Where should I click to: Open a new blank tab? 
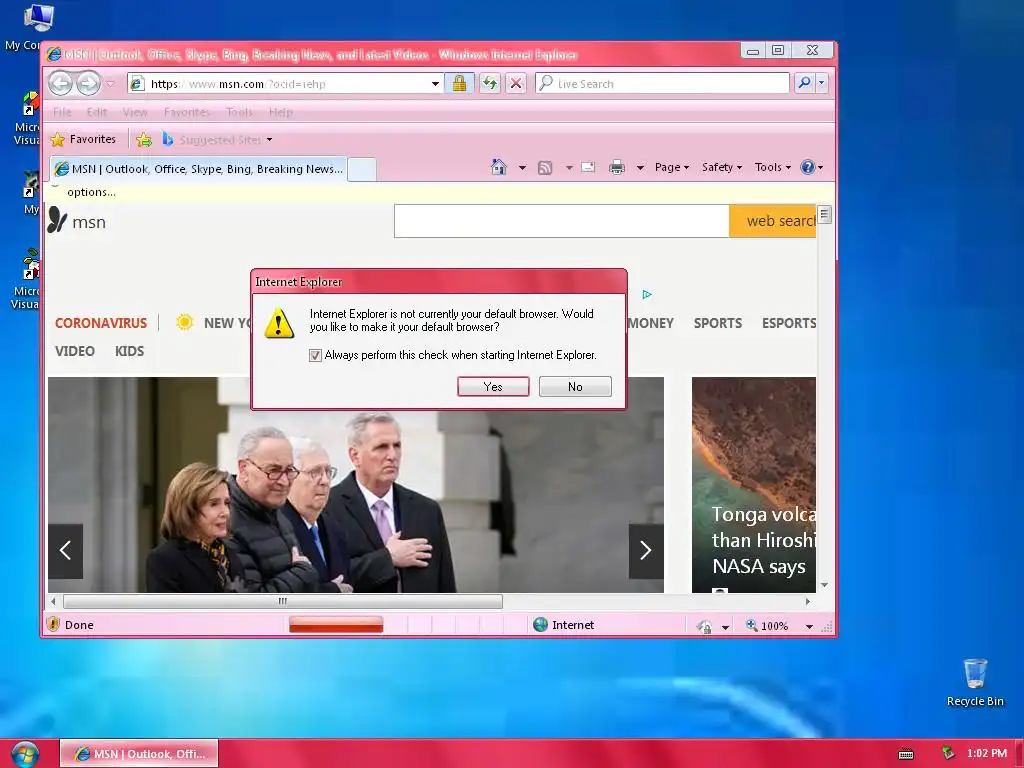tap(361, 169)
